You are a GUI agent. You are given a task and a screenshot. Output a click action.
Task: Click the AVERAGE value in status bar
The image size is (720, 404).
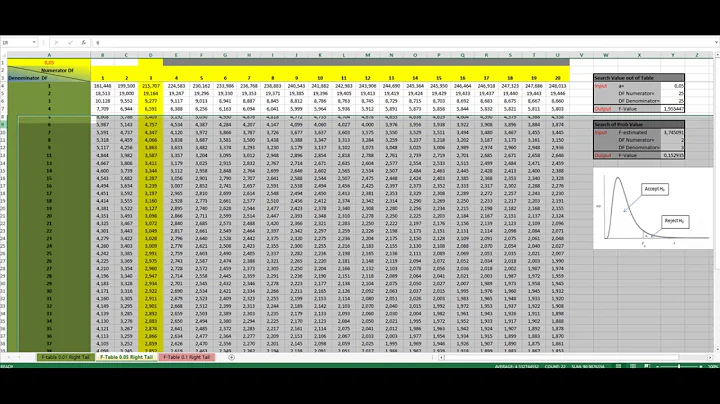click(x=516, y=366)
